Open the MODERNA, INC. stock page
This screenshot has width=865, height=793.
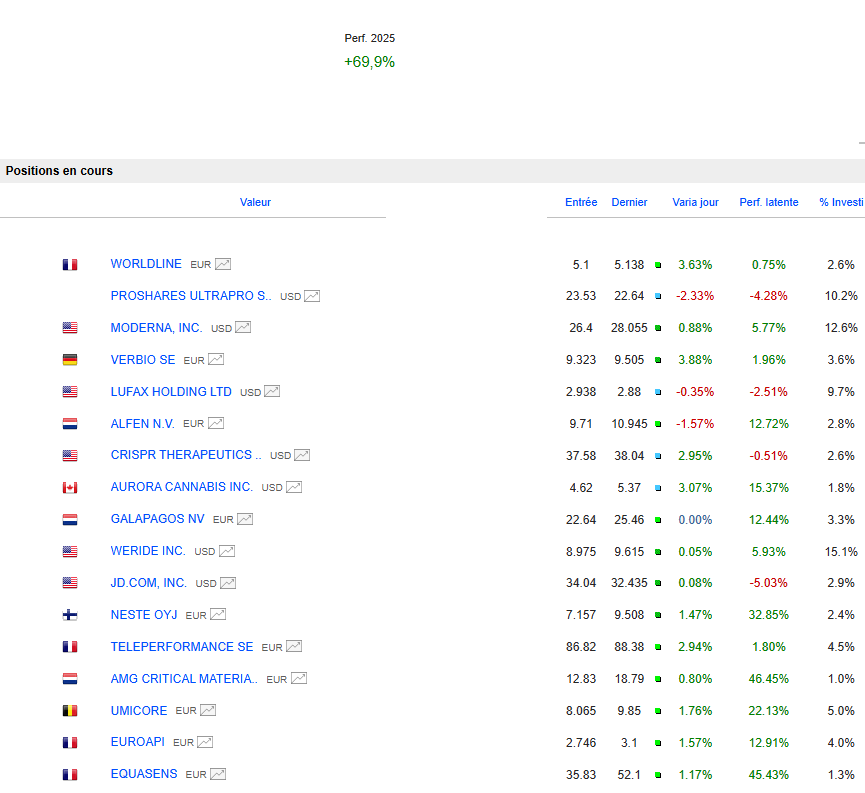[x=156, y=328]
